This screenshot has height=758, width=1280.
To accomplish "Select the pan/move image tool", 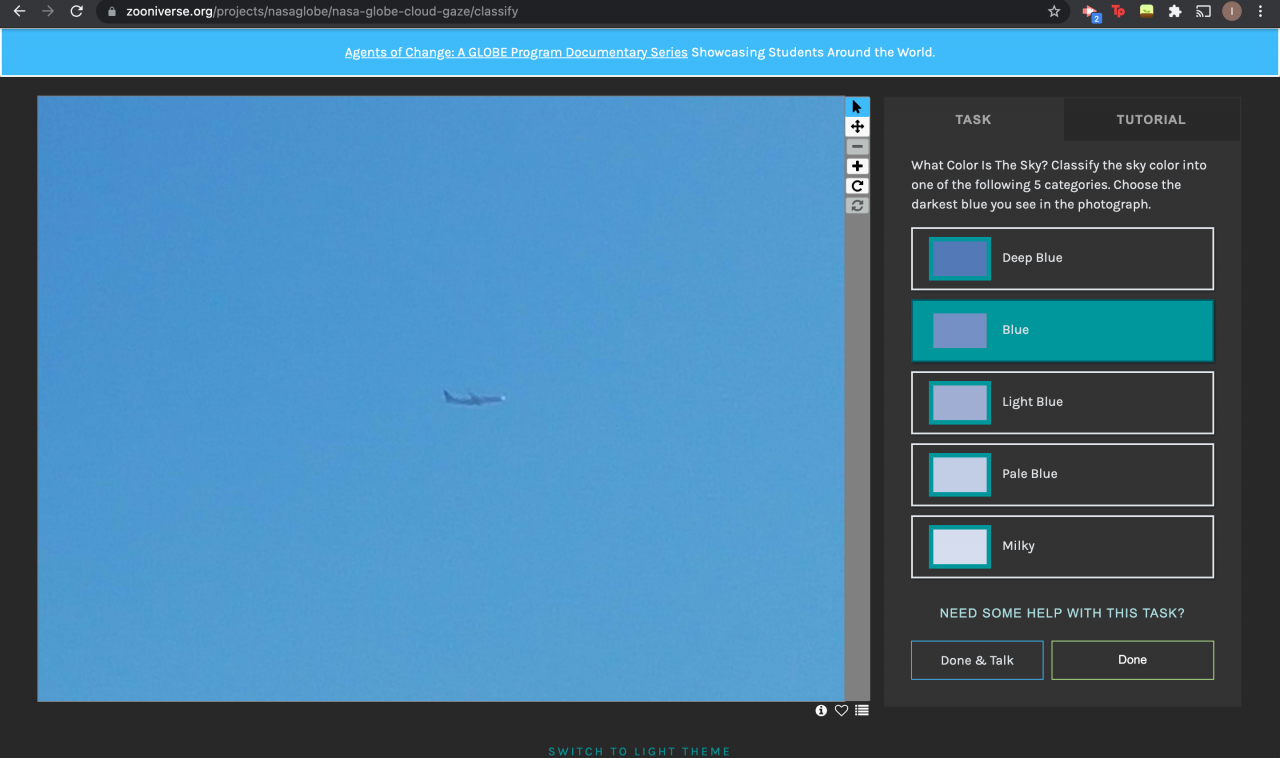I will pyautogui.click(x=857, y=127).
